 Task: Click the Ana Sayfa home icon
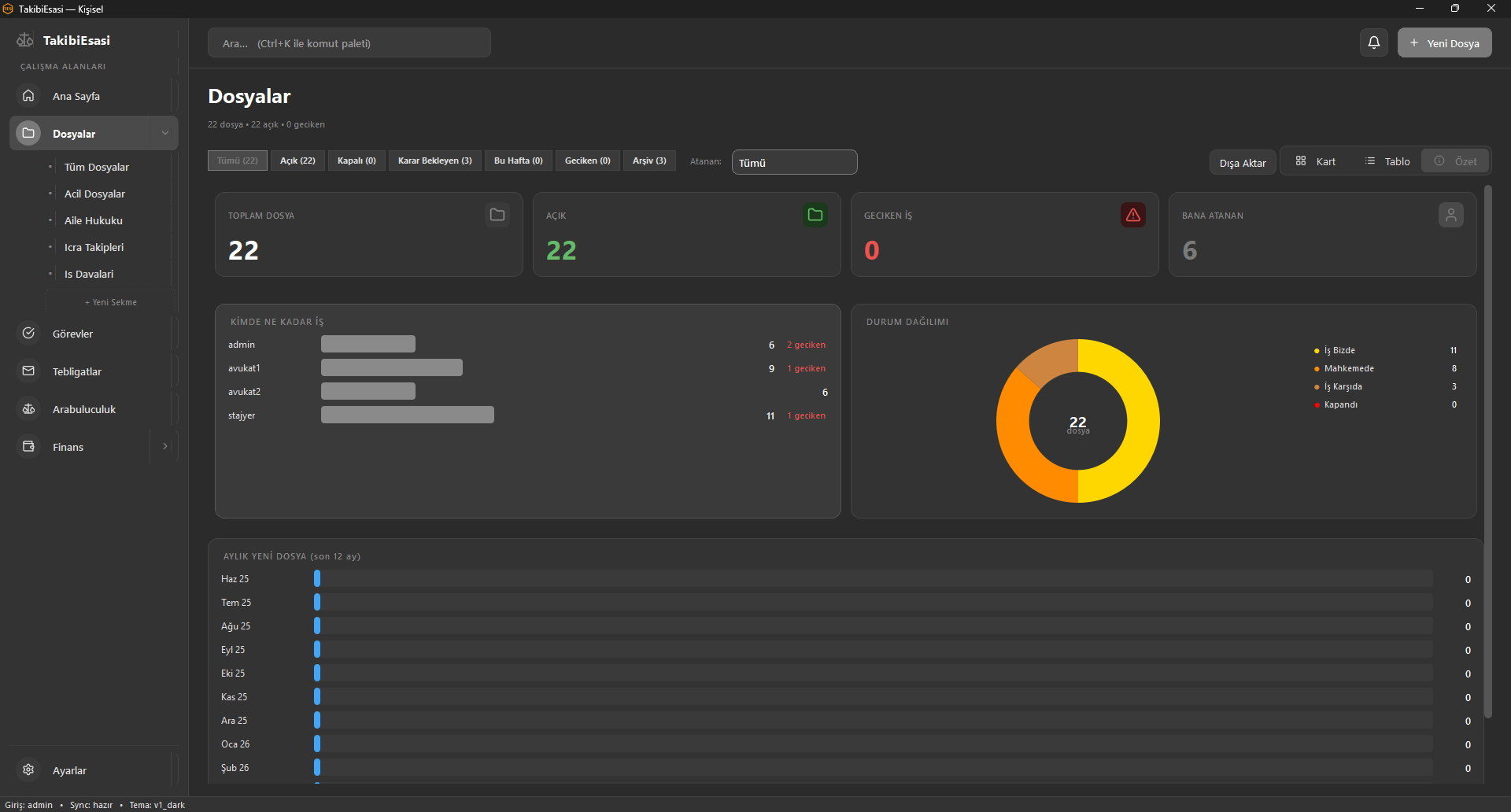click(x=28, y=95)
